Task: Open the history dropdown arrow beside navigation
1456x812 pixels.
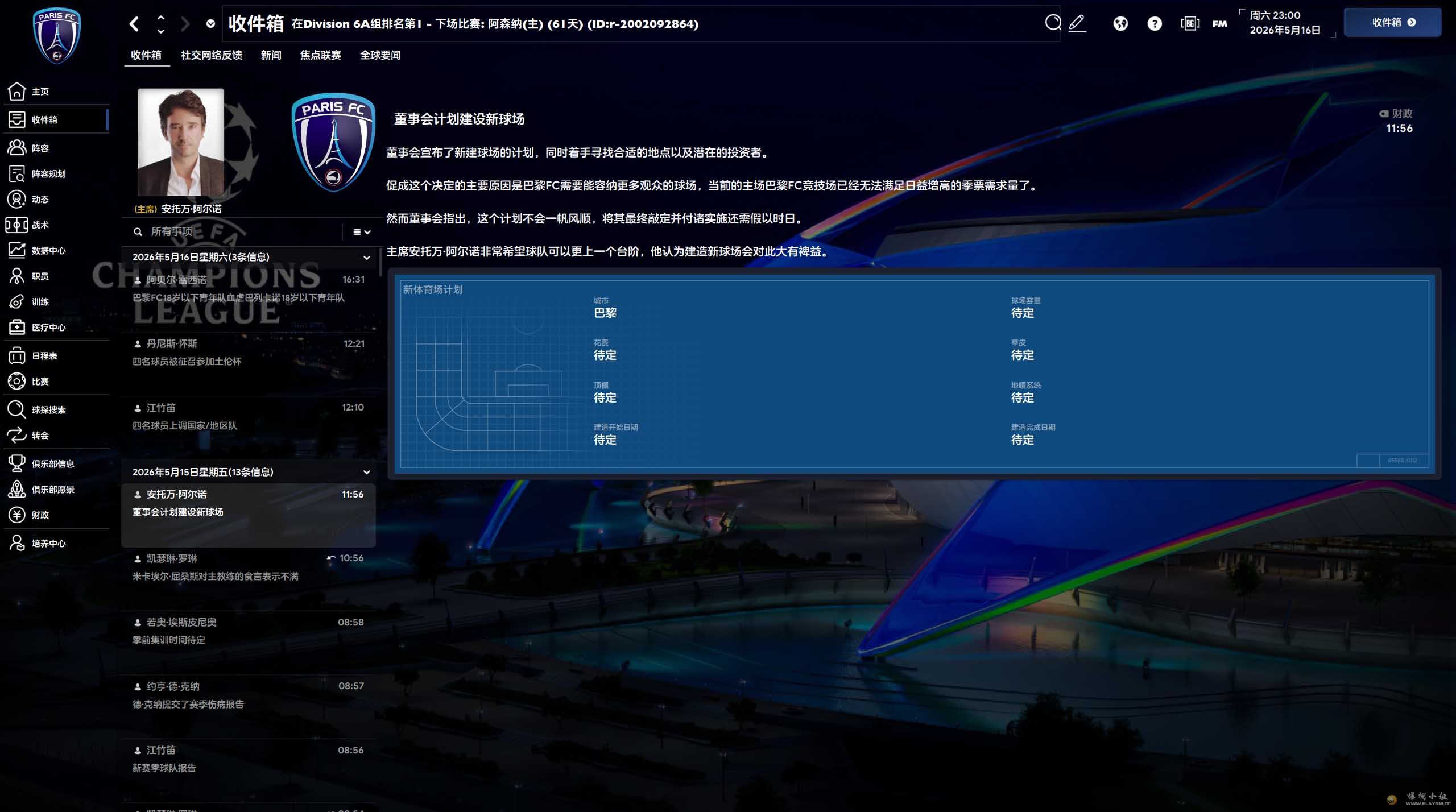Action: pos(210,23)
